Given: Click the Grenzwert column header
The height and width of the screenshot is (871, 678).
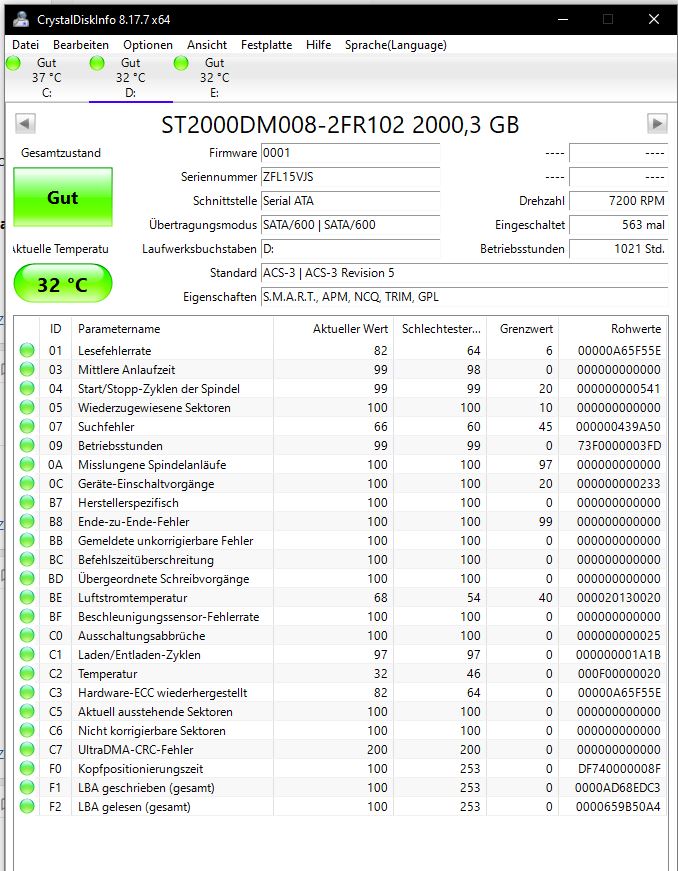Looking at the screenshot, I should (x=523, y=329).
